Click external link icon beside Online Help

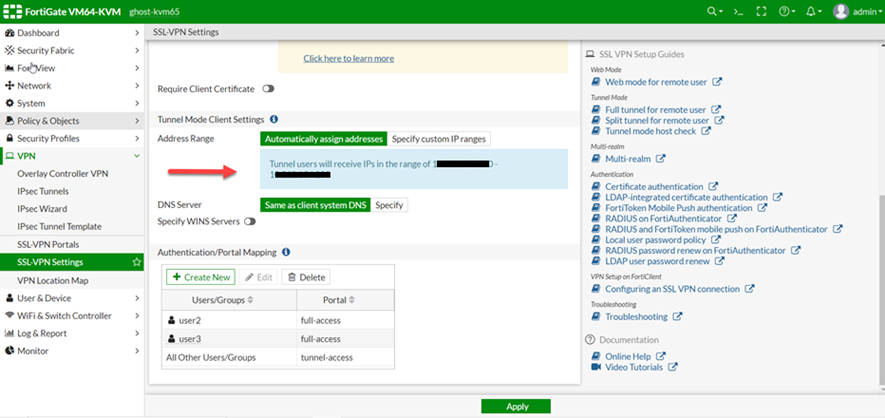660,357
